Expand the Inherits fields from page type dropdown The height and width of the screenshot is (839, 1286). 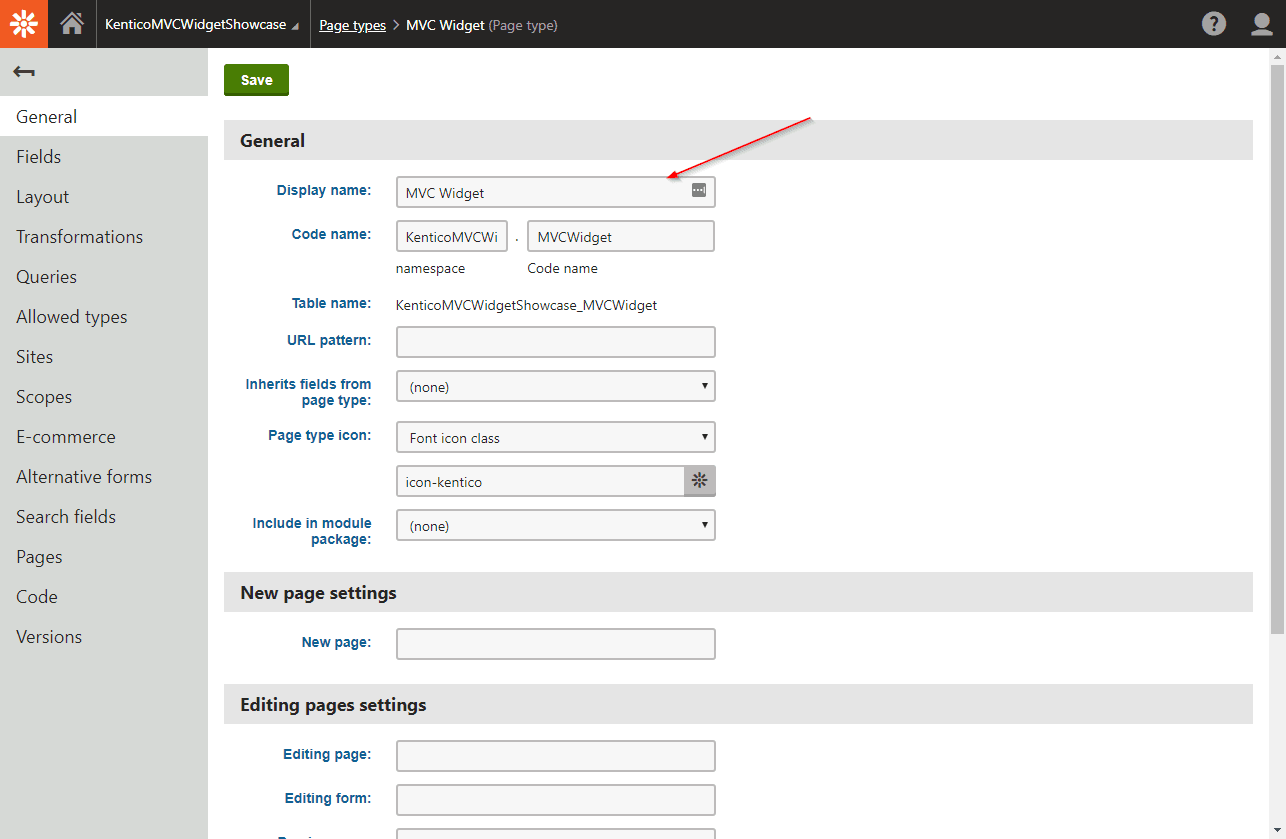[556, 386]
